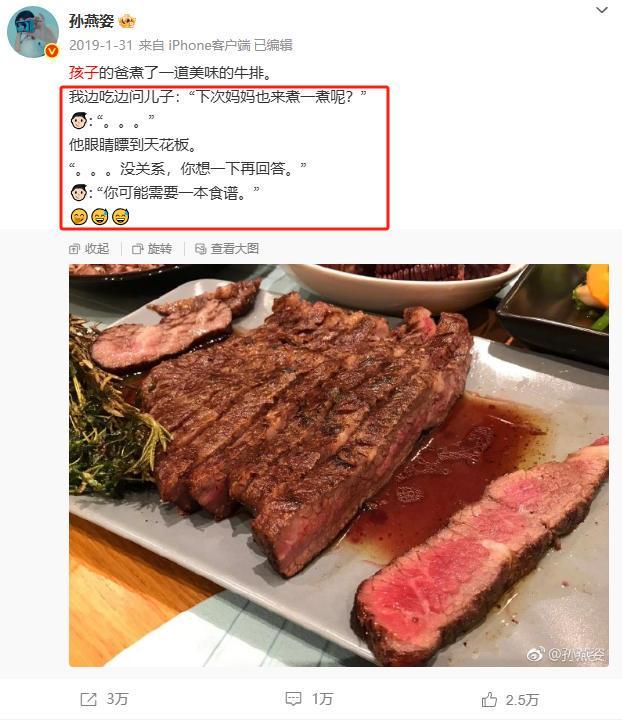Rotate the photo with 旋转
This screenshot has height=720, width=622.
152,249
